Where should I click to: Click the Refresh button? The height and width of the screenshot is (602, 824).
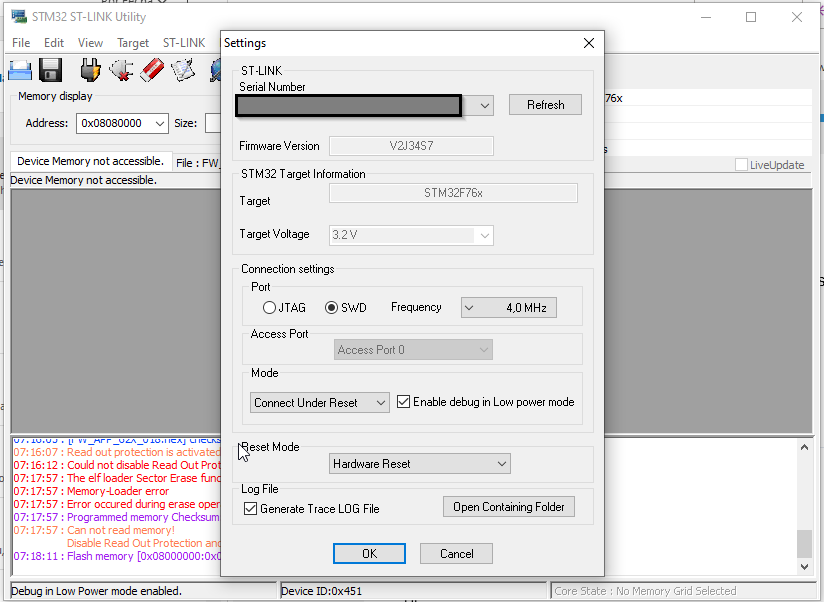point(545,105)
